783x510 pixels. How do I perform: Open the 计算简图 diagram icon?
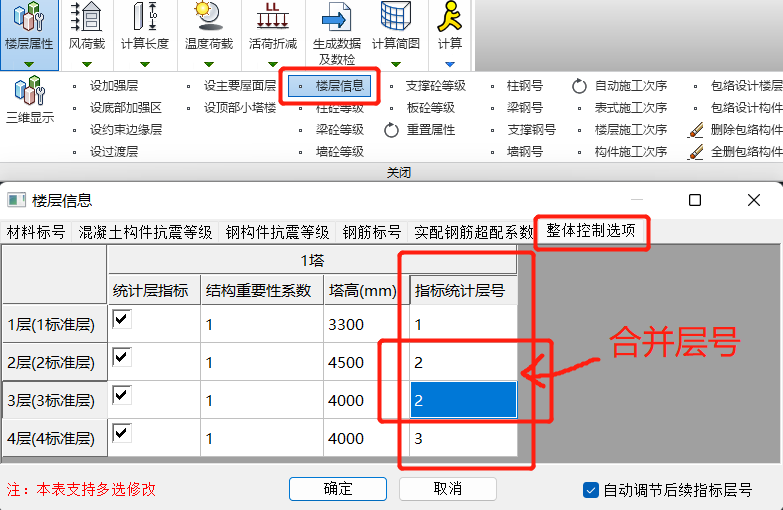[x=396, y=17]
